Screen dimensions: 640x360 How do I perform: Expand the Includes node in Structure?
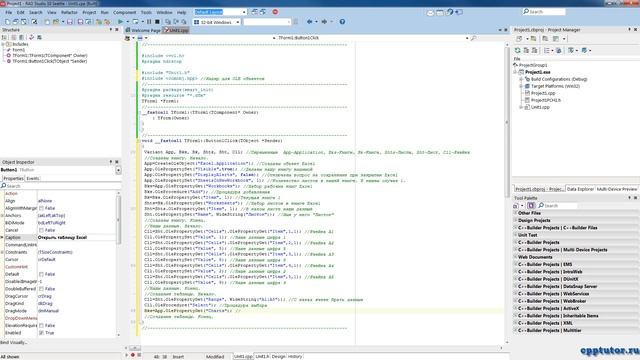[x=3, y=44]
